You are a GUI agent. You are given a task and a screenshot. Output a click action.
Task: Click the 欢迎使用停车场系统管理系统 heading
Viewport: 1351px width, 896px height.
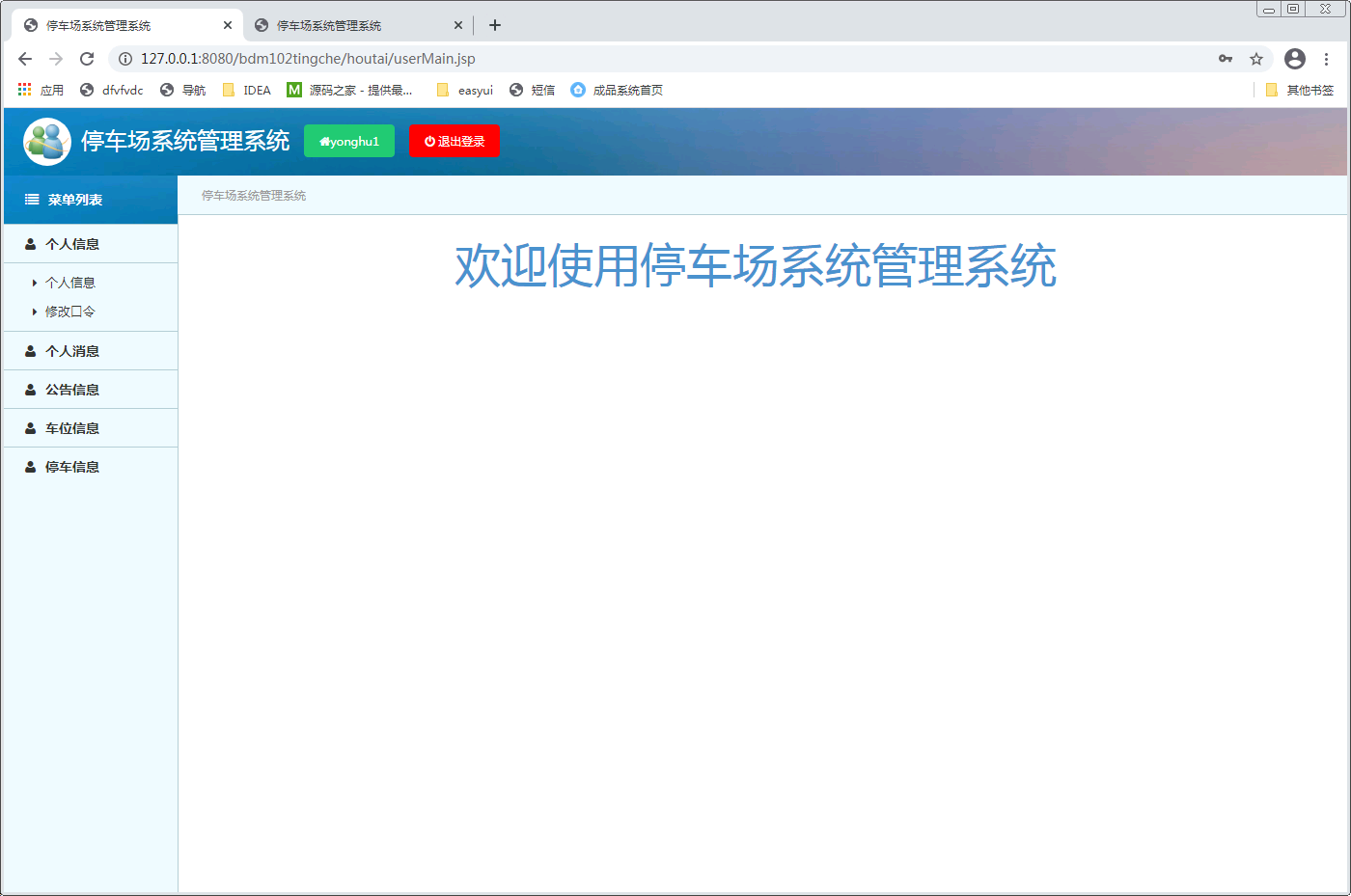[756, 266]
